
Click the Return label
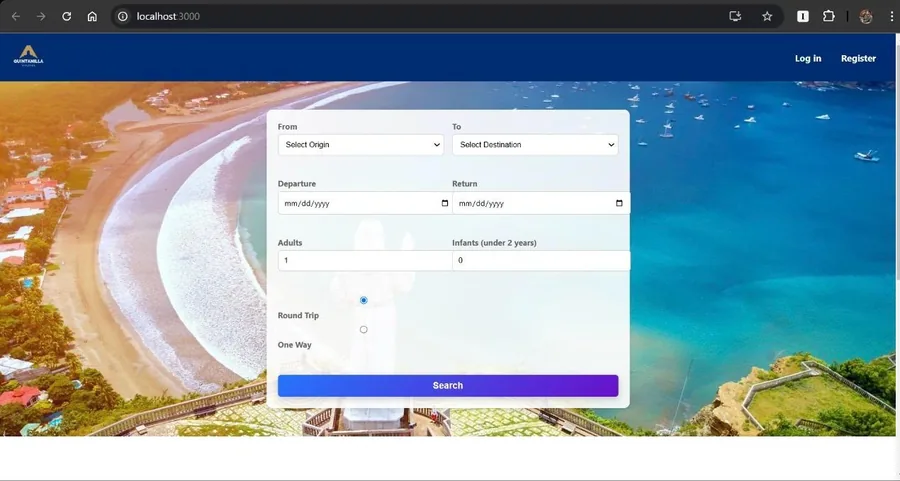click(x=465, y=184)
